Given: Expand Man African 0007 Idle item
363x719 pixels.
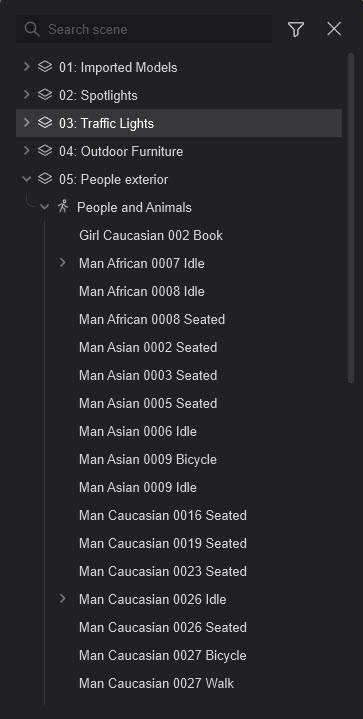Looking at the screenshot, I should (63, 263).
